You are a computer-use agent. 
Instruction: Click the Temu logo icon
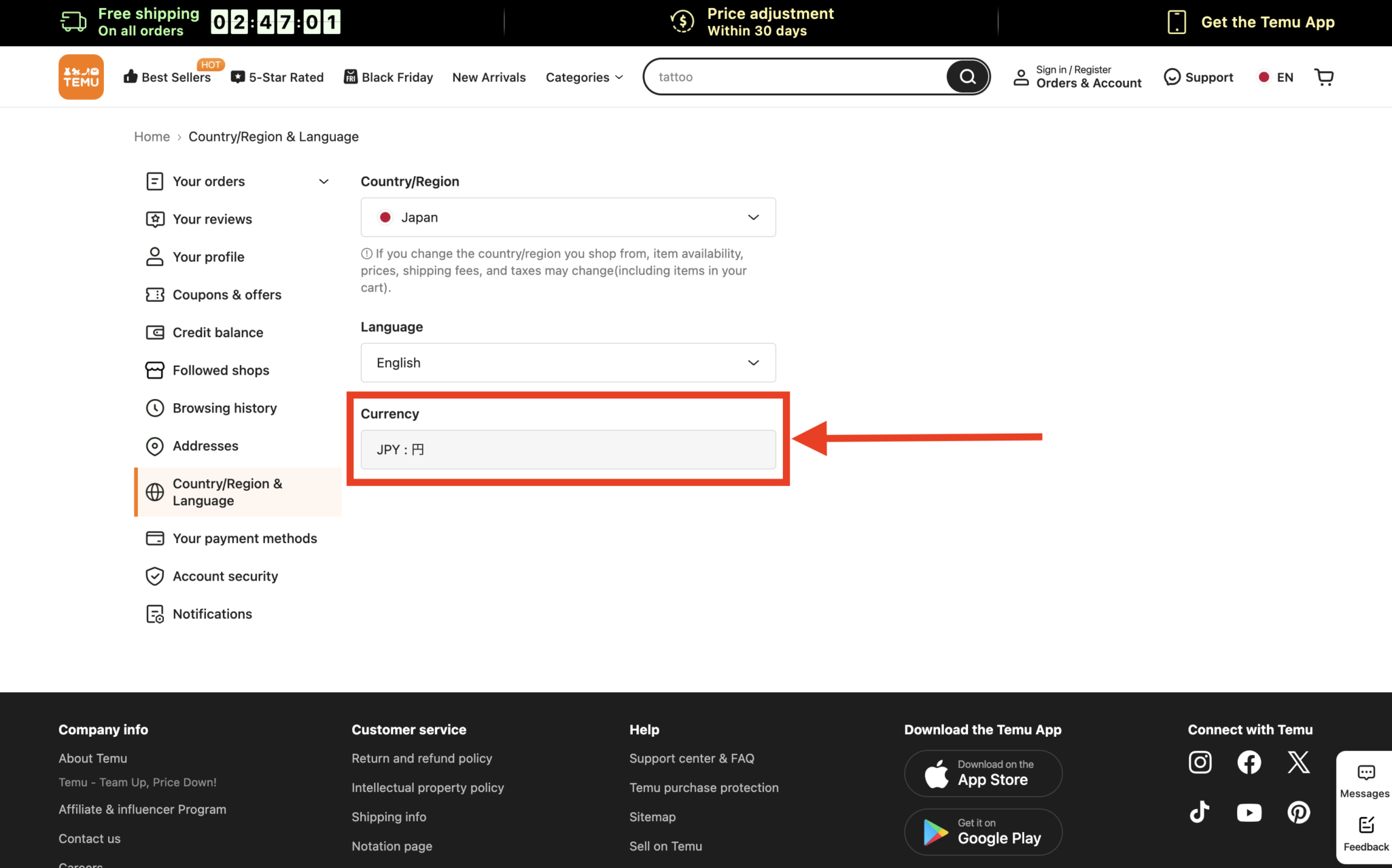click(x=81, y=77)
